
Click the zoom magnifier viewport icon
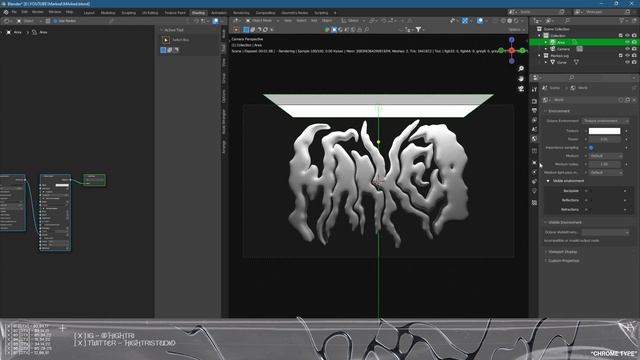521,69
